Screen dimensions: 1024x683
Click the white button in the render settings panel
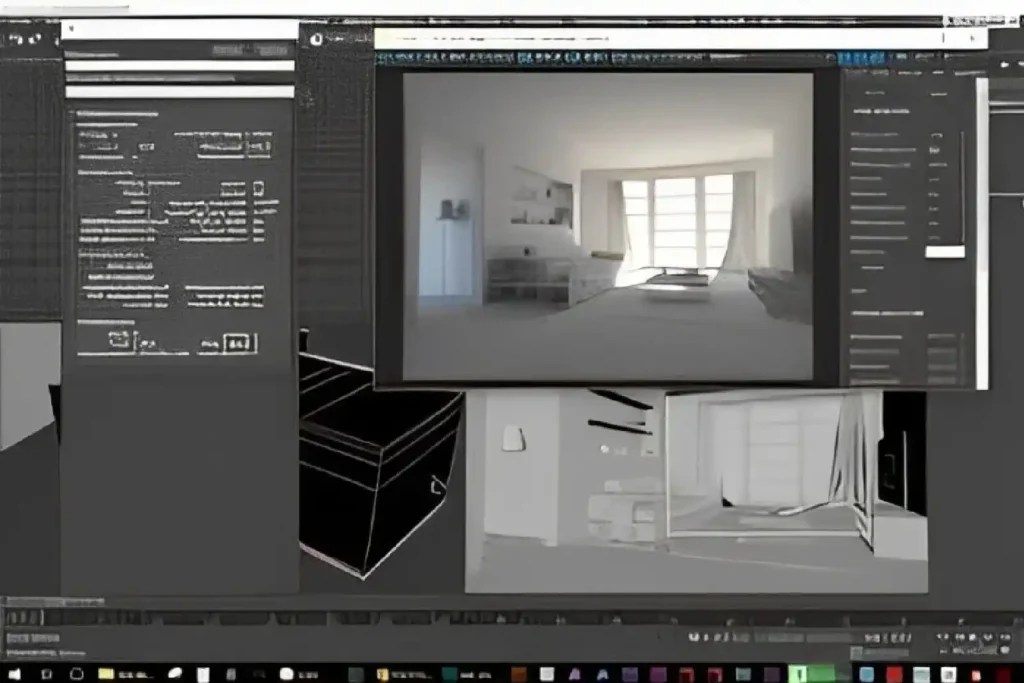click(x=944, y=252)
